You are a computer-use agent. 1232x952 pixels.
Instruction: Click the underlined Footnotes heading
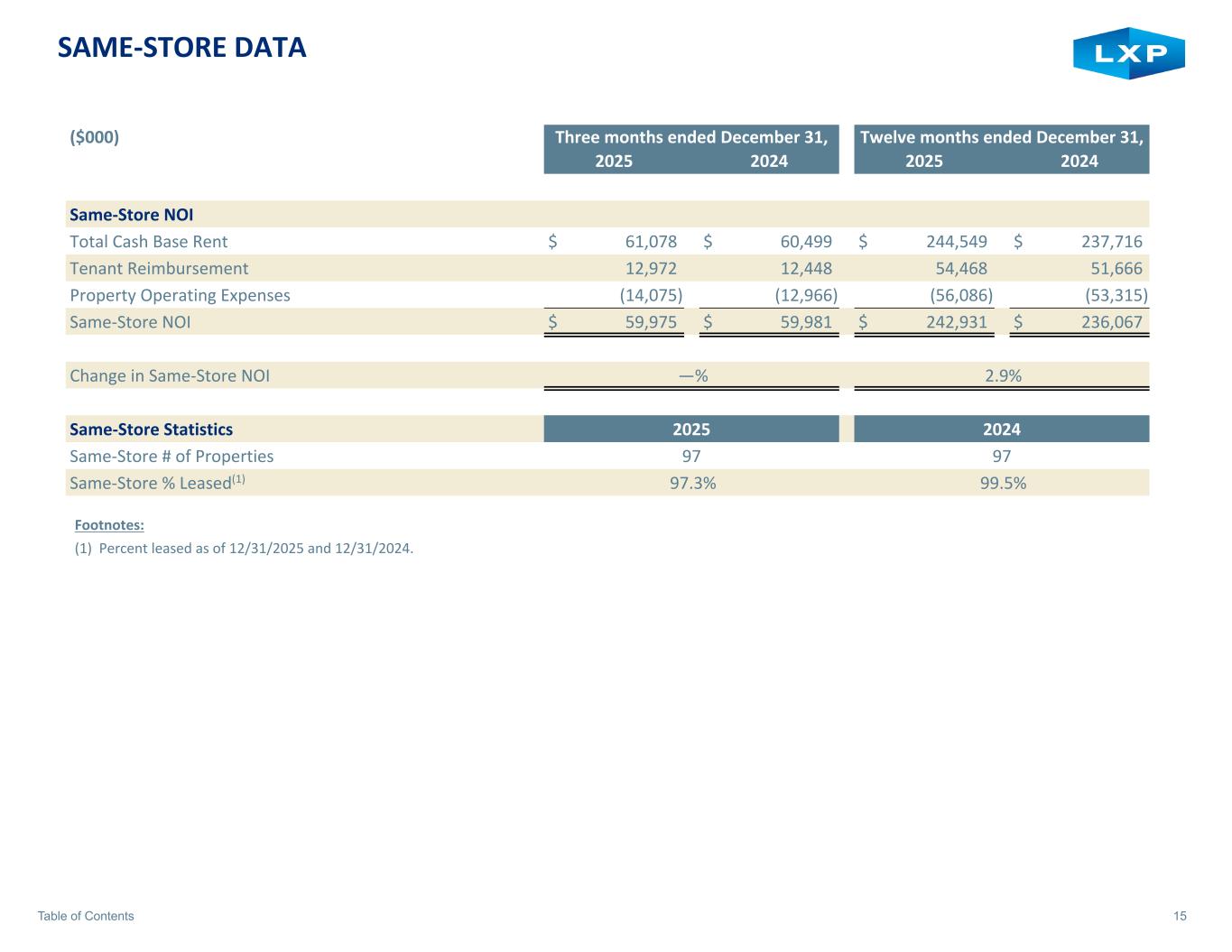[x=109, y=525]
